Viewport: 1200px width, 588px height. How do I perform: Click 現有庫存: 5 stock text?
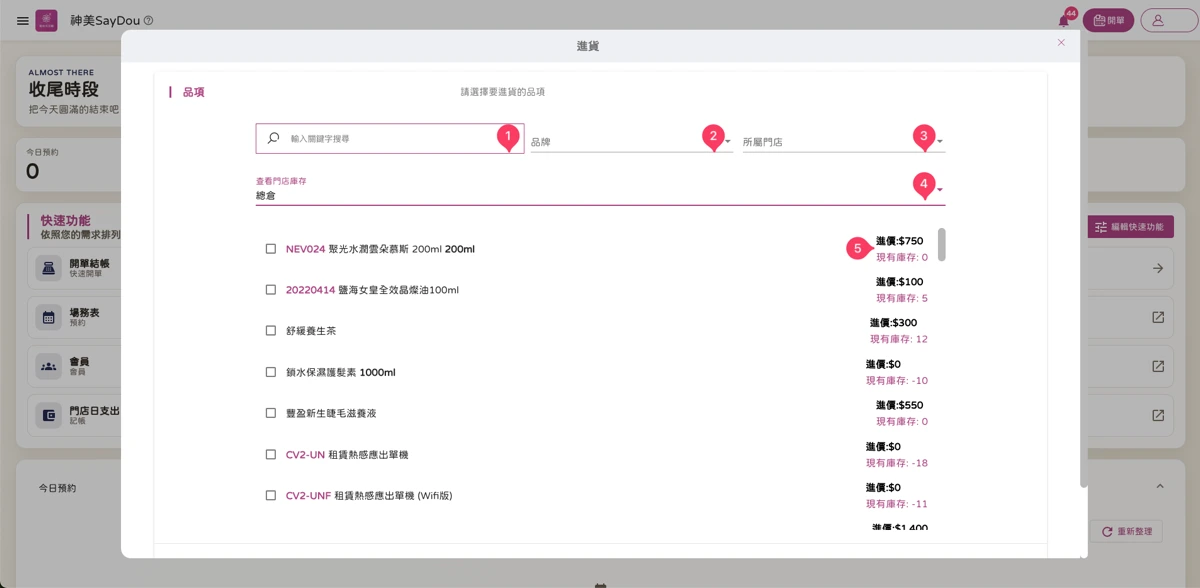pos(902,298)
